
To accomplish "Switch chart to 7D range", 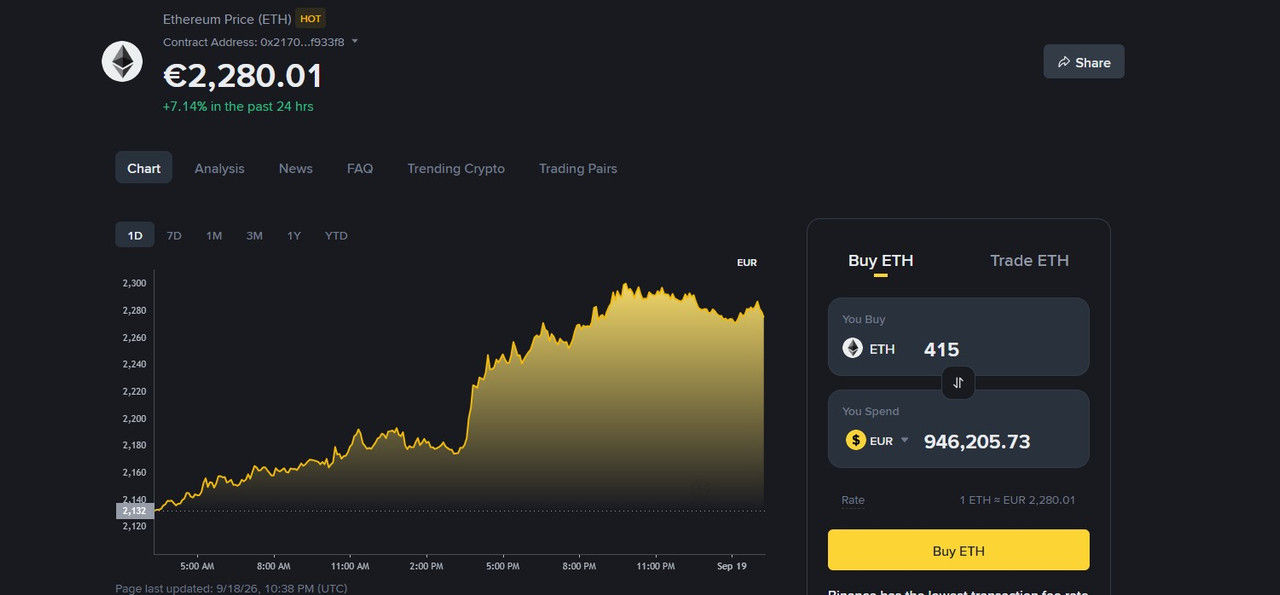I will point(174,235).
